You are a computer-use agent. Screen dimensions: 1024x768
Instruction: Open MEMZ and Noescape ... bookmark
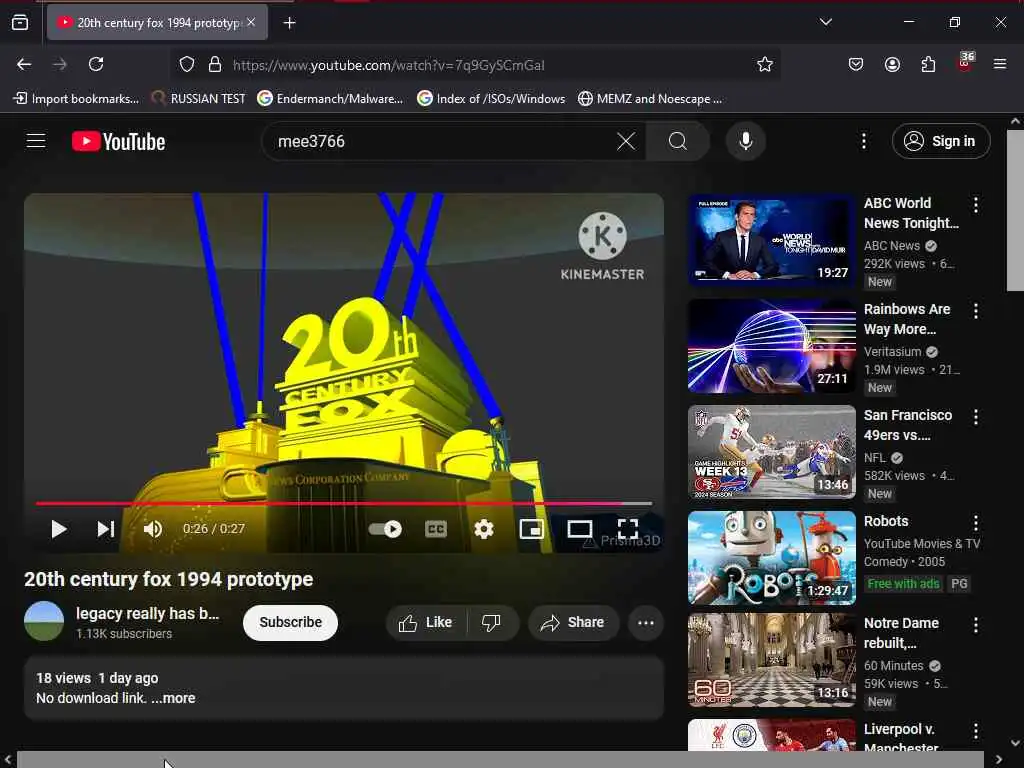tap(650, 99)
